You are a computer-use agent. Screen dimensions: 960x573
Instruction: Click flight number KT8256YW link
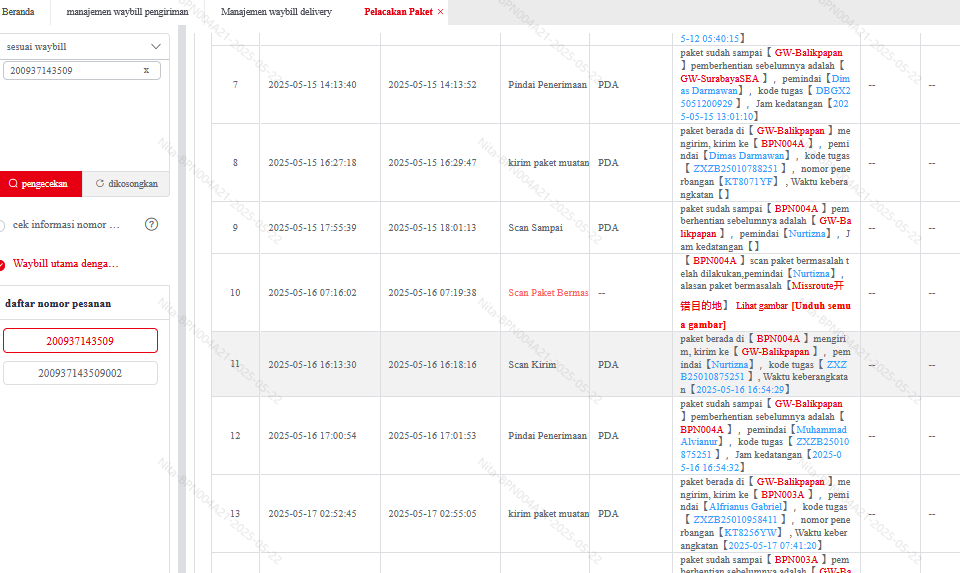point(751,533)
